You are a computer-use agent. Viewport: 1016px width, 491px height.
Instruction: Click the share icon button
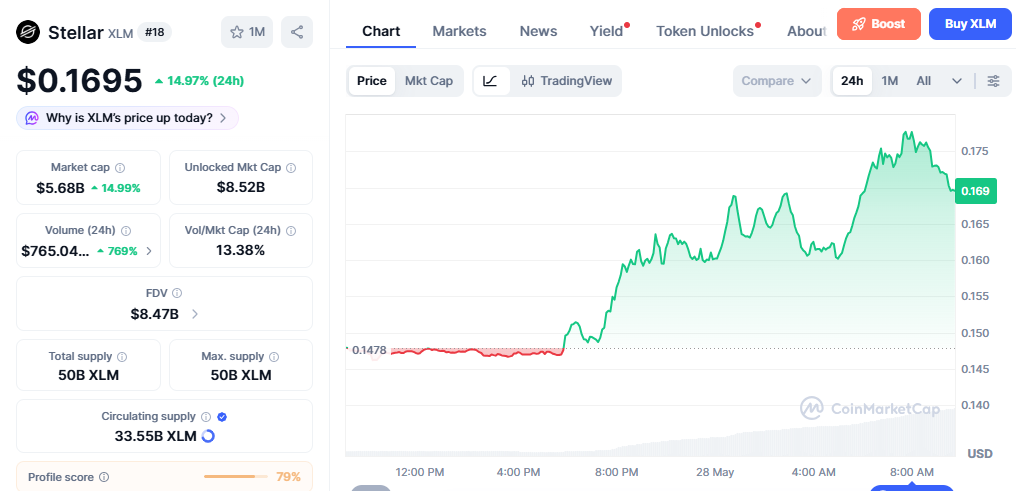(x=297, y=32)
